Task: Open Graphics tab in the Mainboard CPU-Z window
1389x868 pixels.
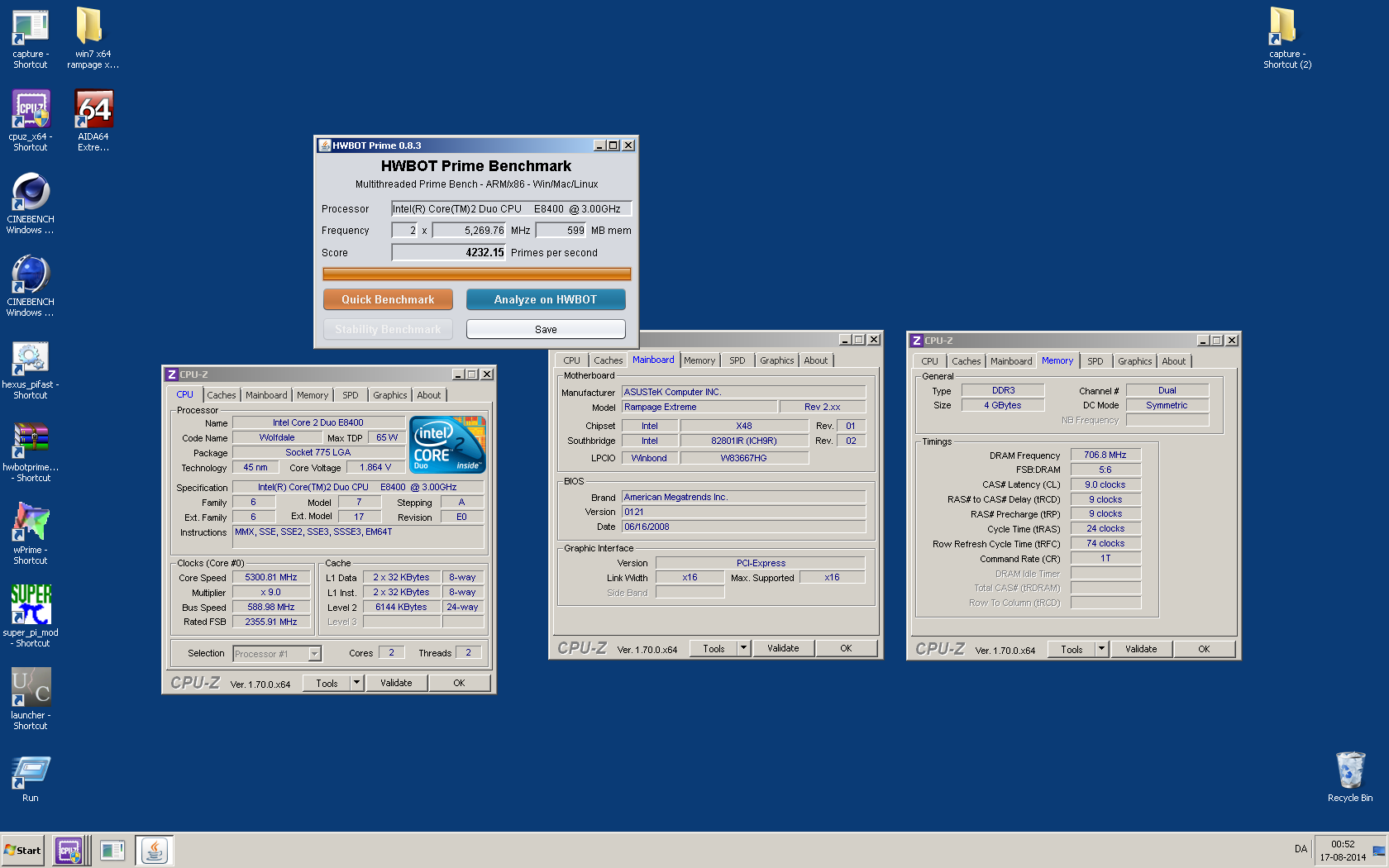Action: click(x=777, y=360)
